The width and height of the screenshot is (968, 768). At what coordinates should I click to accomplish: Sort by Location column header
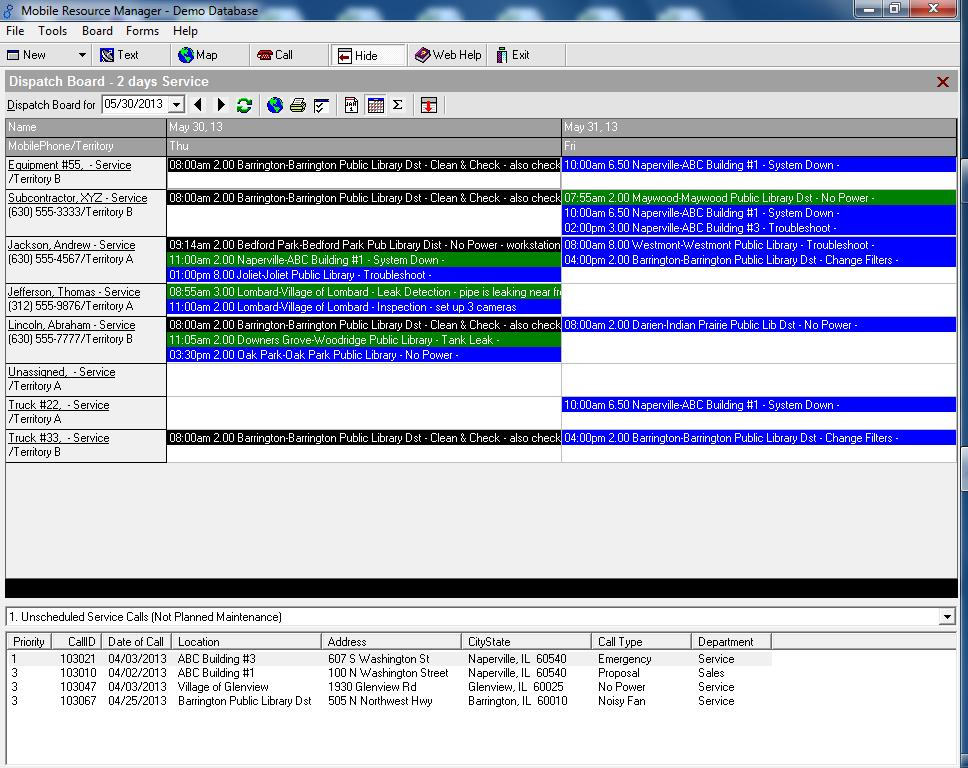[x=246, y=641]
